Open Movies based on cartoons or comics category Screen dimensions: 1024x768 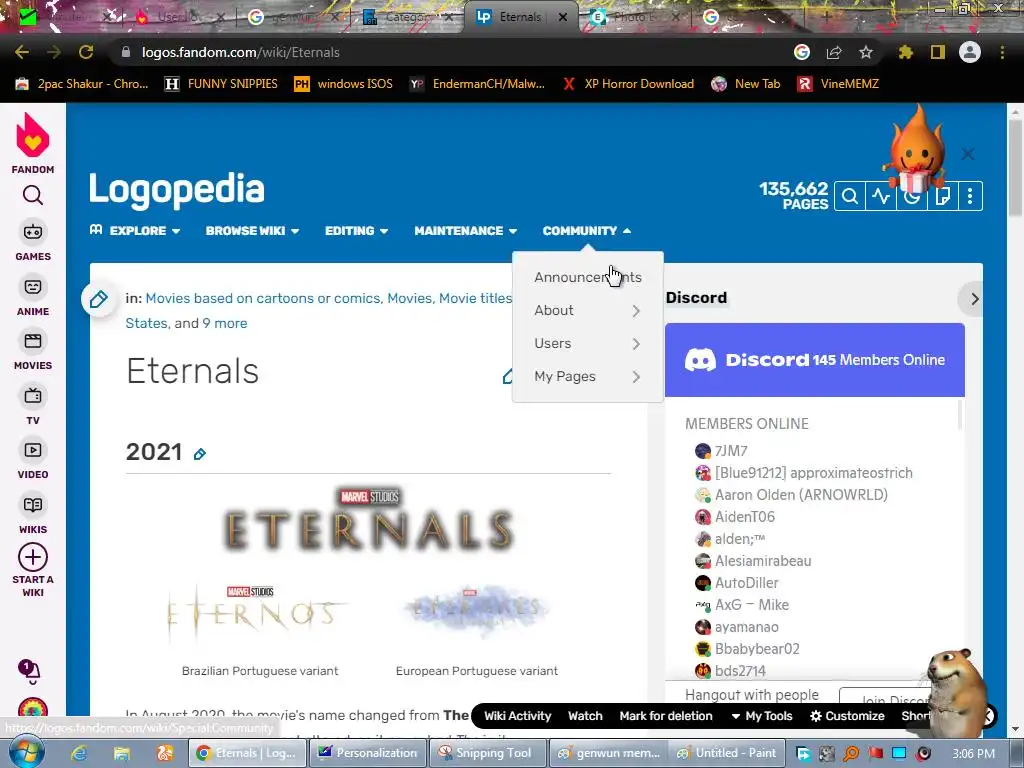[263, 298]
